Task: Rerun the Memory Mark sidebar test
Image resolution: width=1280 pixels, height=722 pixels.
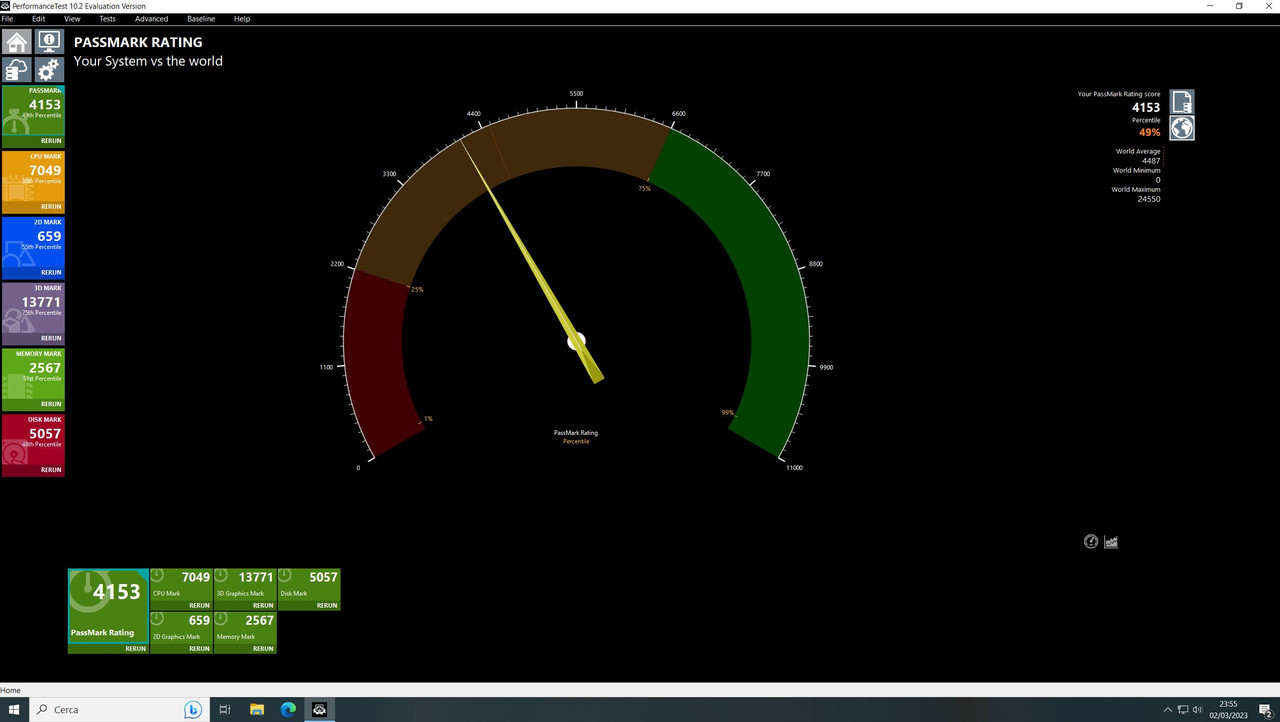Action: [51, 404]
